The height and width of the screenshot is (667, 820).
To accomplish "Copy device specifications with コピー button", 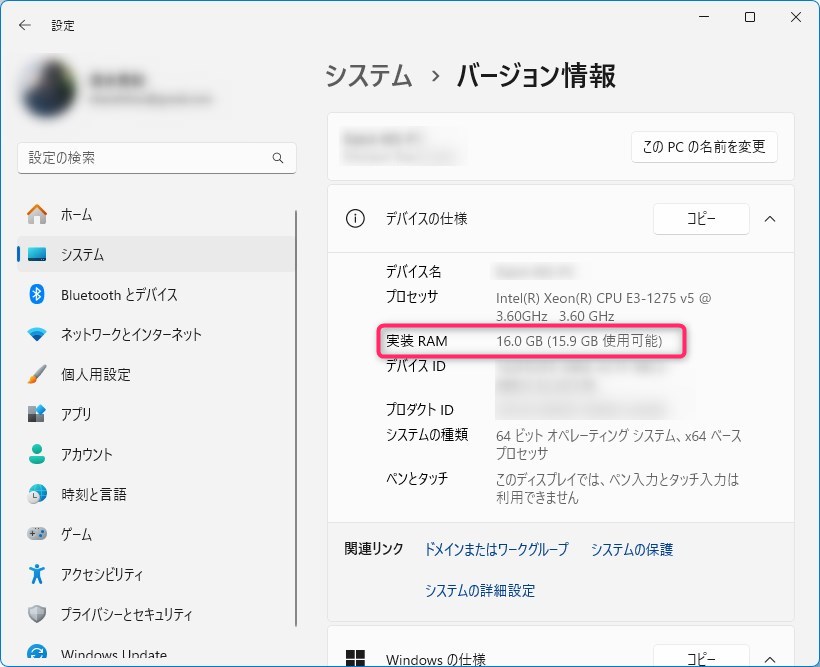I will pyautogui.click(x=700, y=219).
